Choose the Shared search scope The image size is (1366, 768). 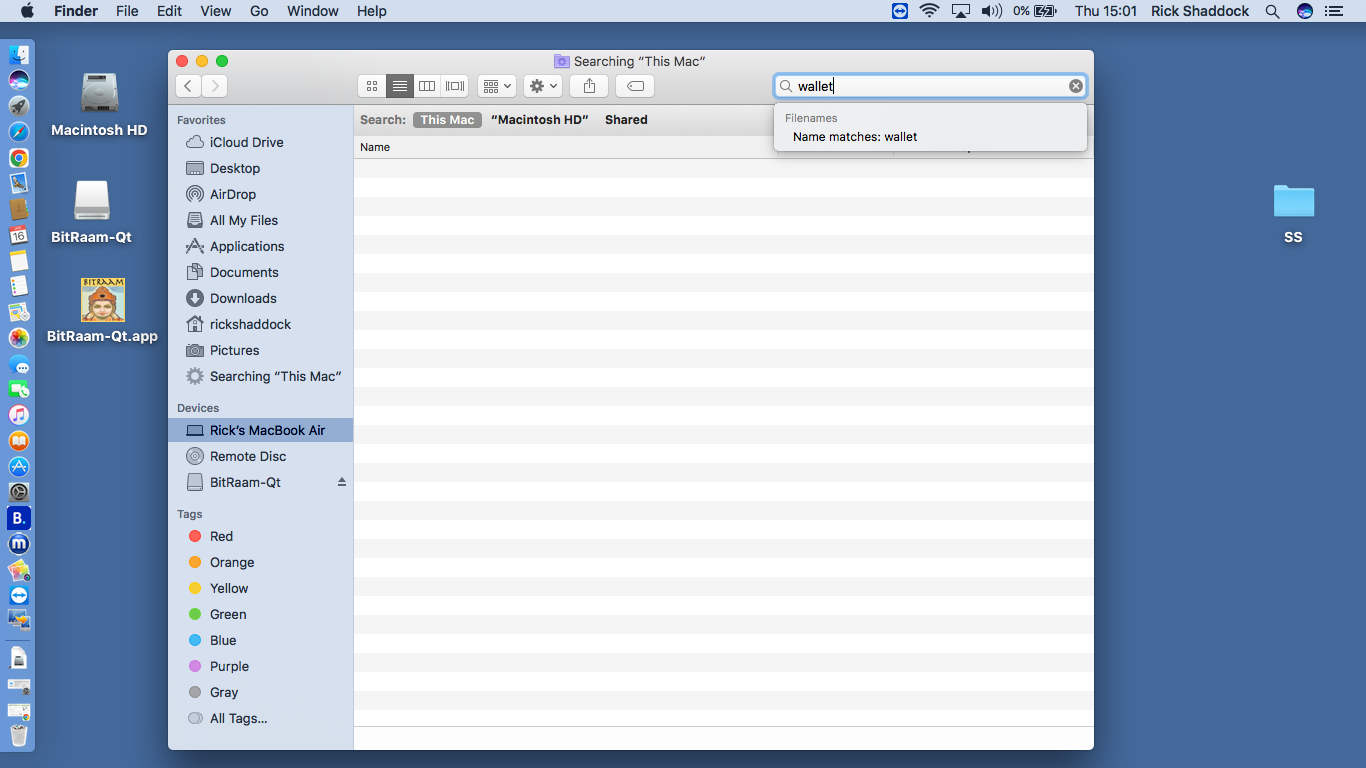click(626, 120)
